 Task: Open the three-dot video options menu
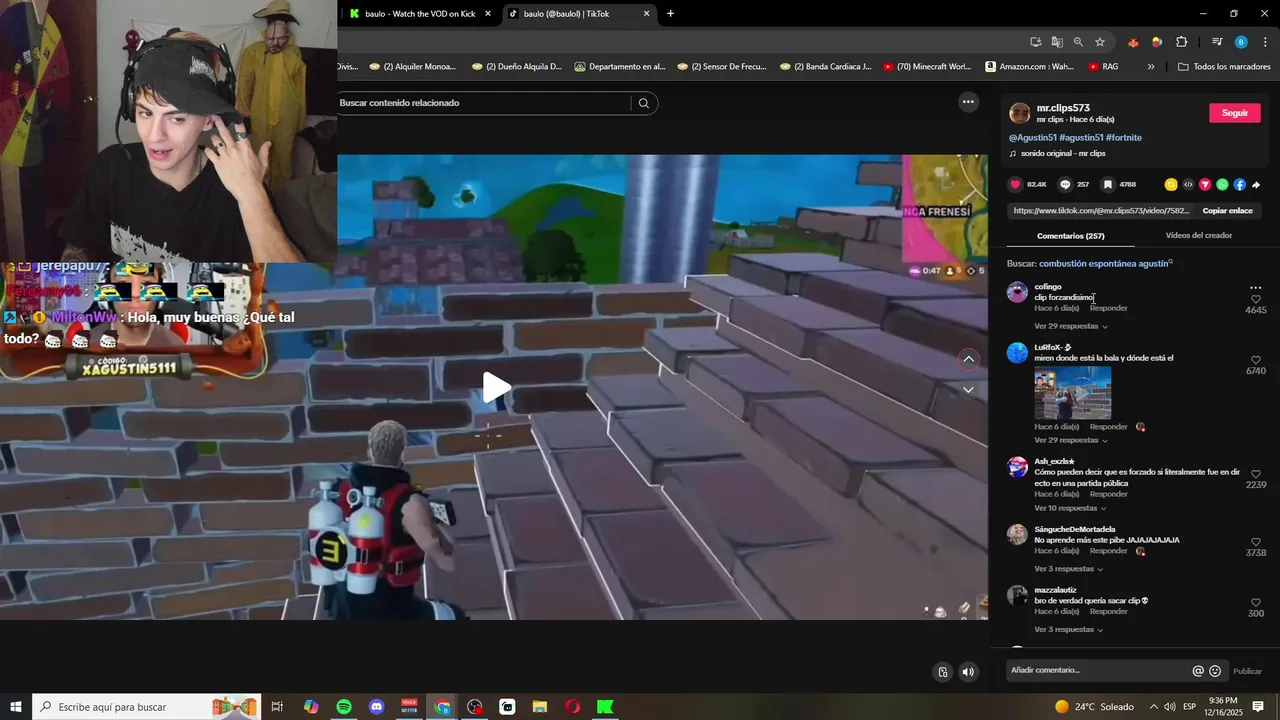click(967, 102)
